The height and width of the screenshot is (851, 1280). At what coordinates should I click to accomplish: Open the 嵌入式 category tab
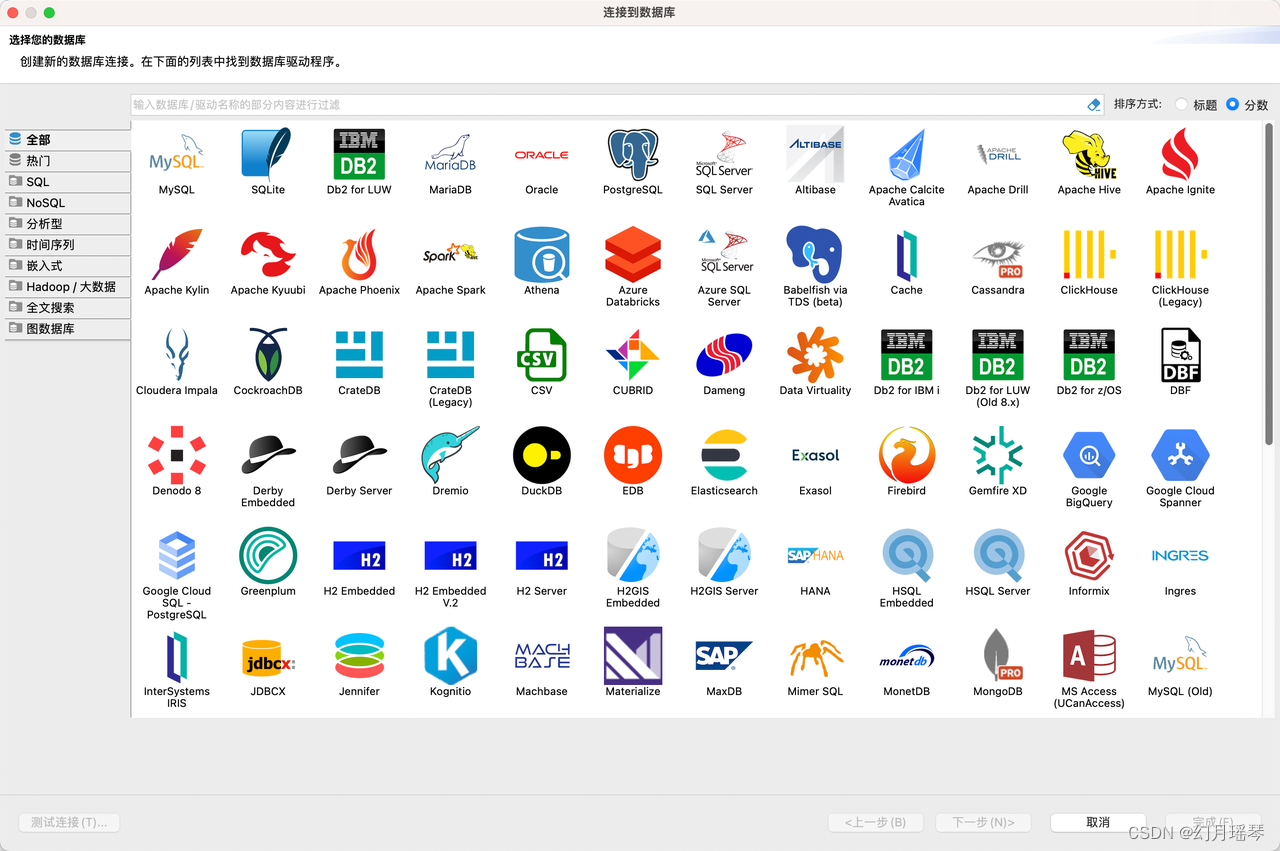coord(67,266)
